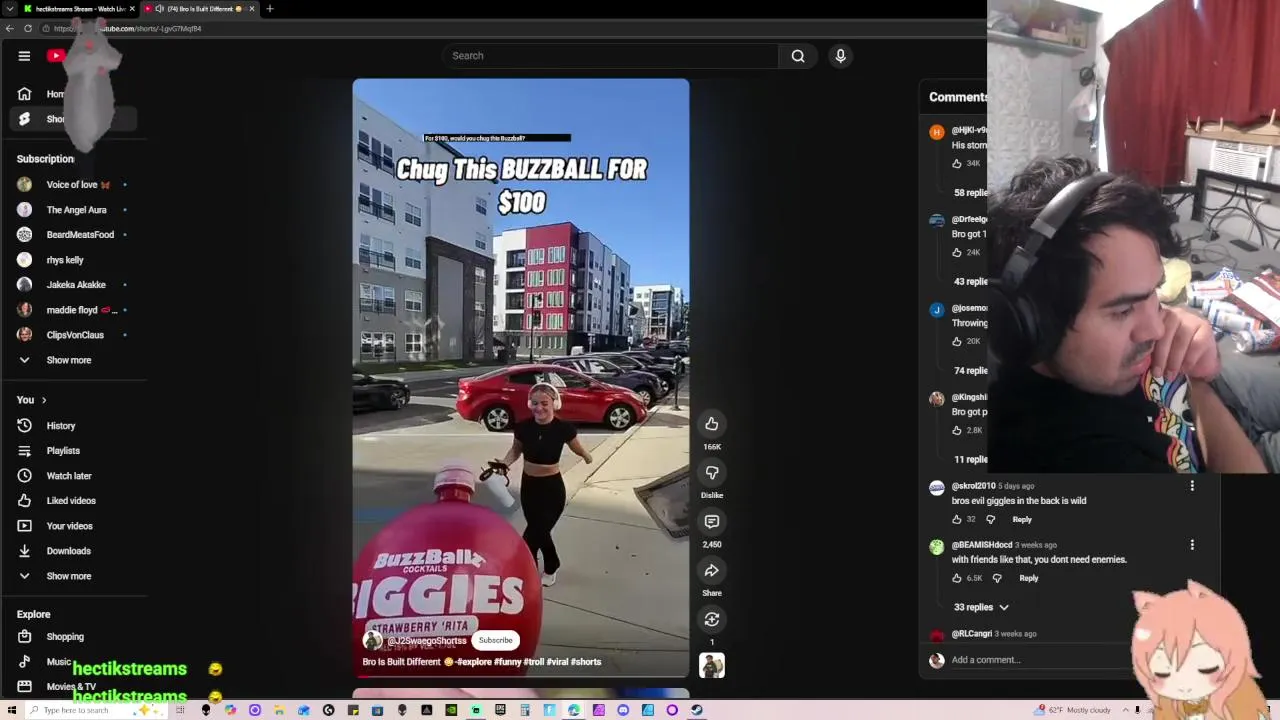This screenshot has height=720, width=1280.
Task: Go back with the browser back arrow
Action: [x=10, y=28]
